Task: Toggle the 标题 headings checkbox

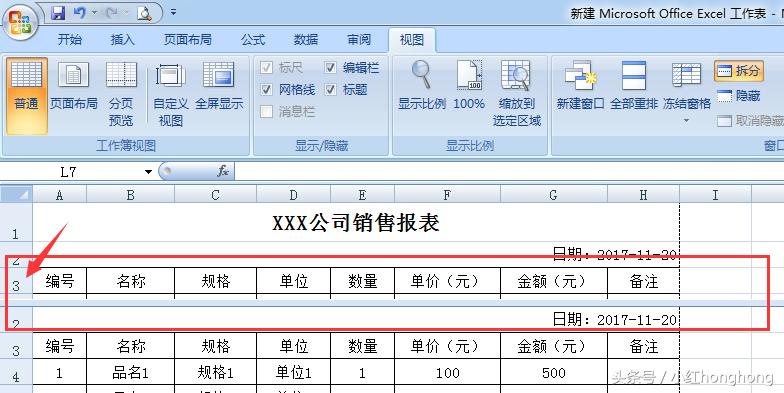Action: (330, 90)
